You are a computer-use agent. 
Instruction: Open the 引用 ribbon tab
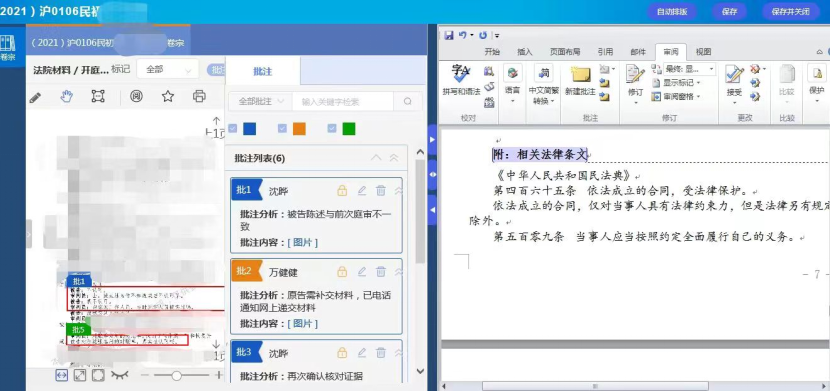[606, 52]
